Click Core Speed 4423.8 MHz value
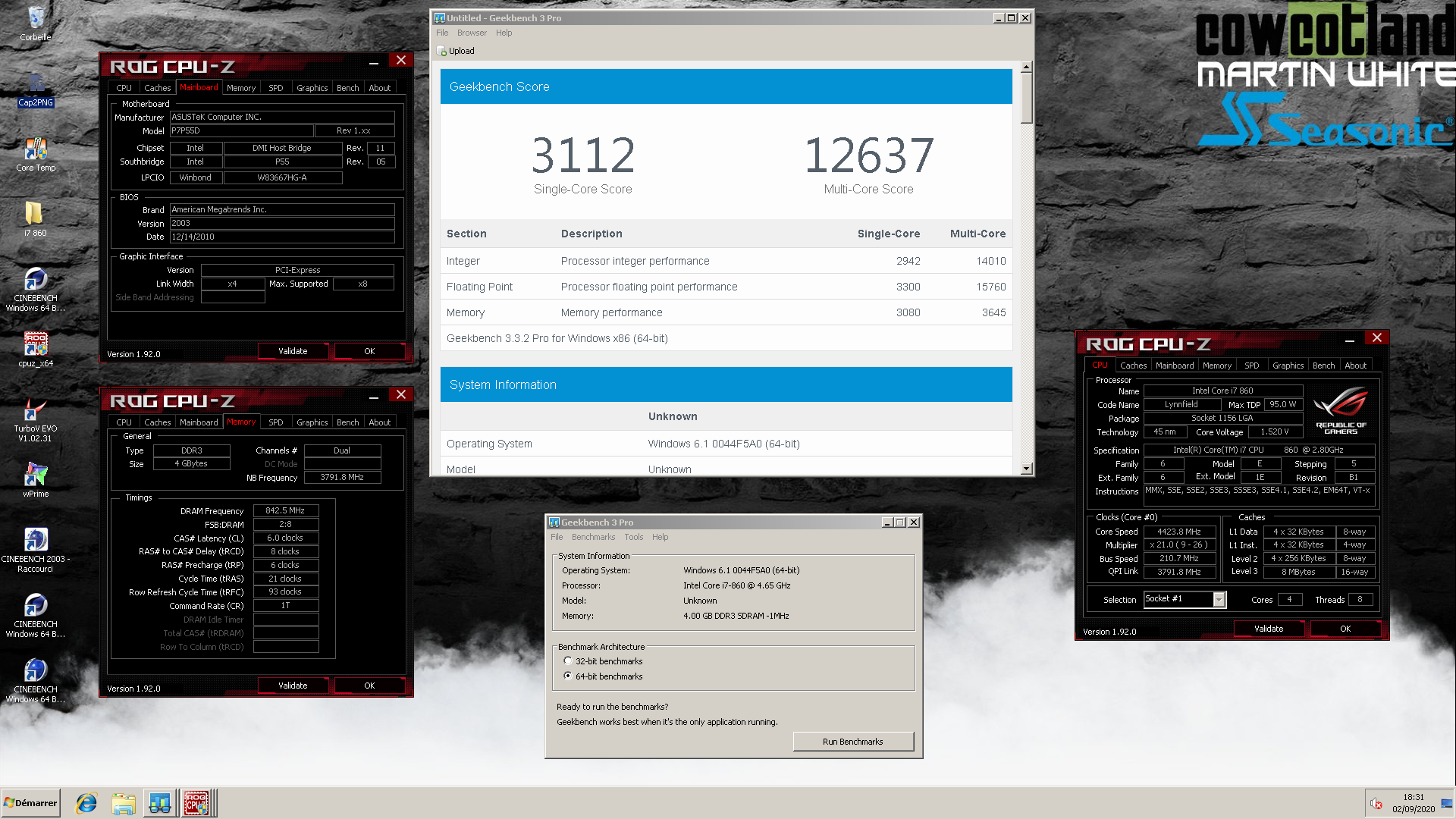Image resolution: width=1456 pixels, height=819 pixels. [1179, 532]
